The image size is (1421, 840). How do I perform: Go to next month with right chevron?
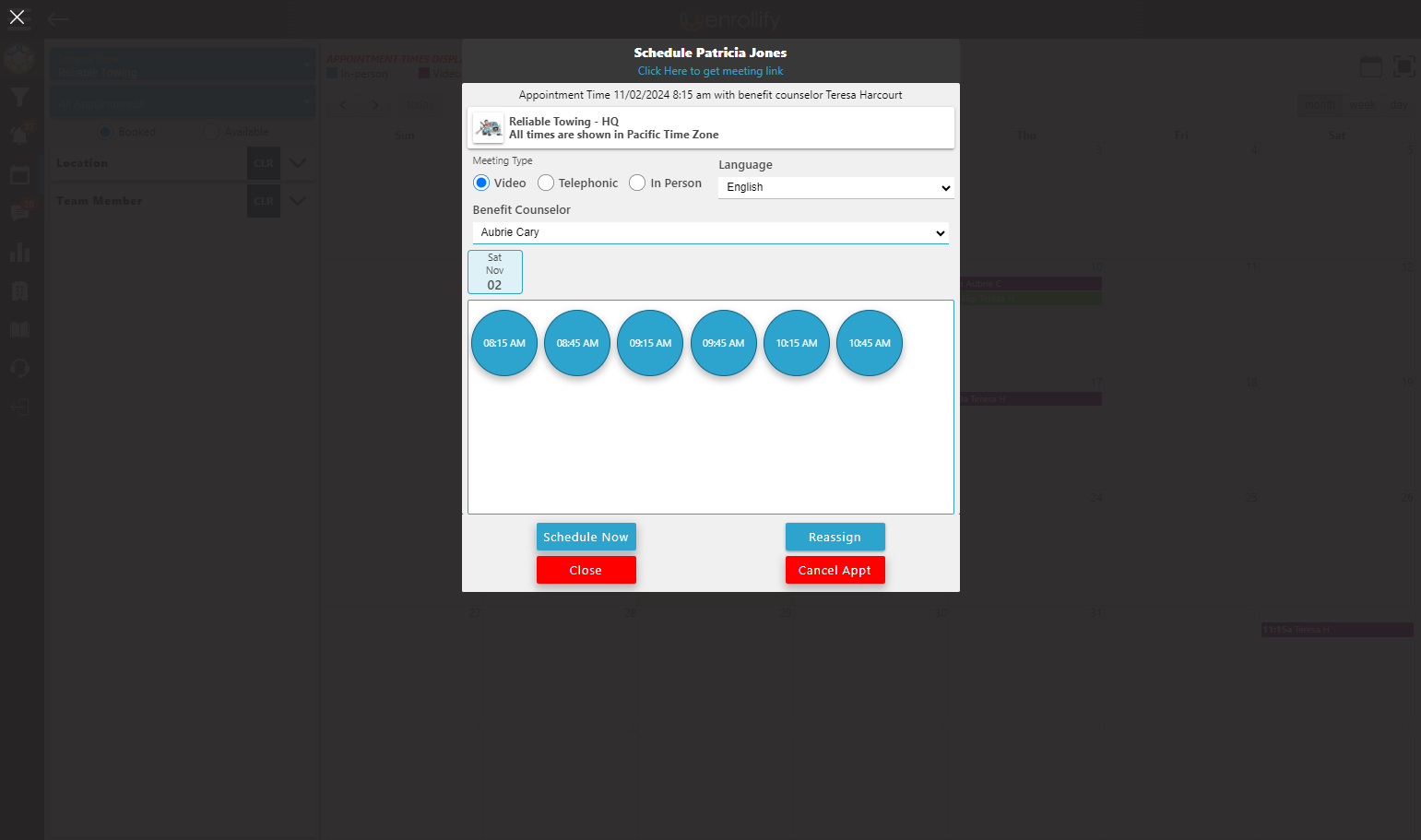(x=375, y=105)
